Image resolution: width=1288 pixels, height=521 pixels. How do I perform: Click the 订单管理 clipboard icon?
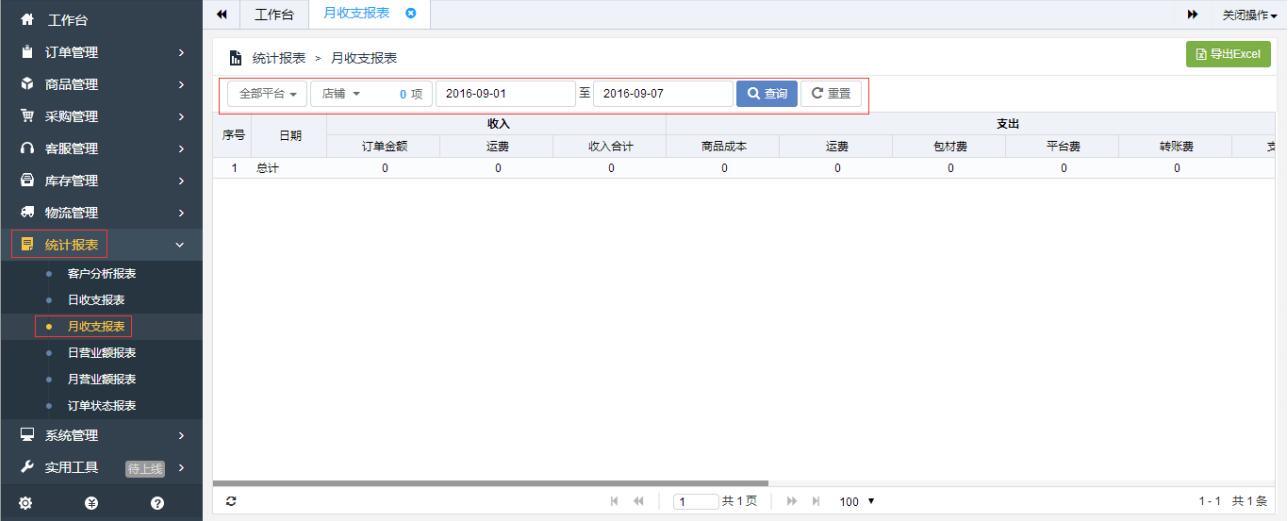25,52
